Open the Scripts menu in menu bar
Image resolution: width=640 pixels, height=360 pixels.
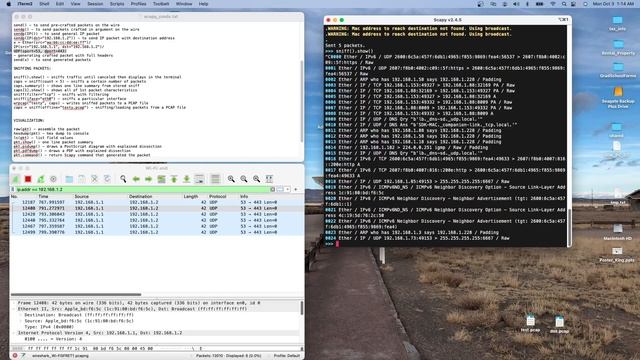pos(117,4)
